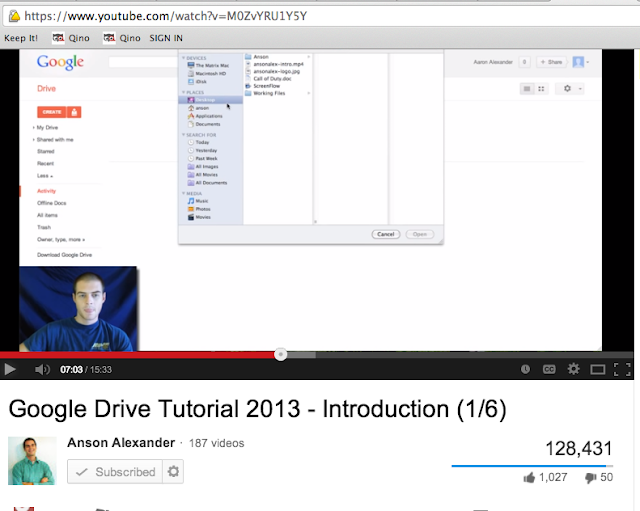
Task: Enter fullscreen with the corner-brackets icon
Action: click(622, 369)
